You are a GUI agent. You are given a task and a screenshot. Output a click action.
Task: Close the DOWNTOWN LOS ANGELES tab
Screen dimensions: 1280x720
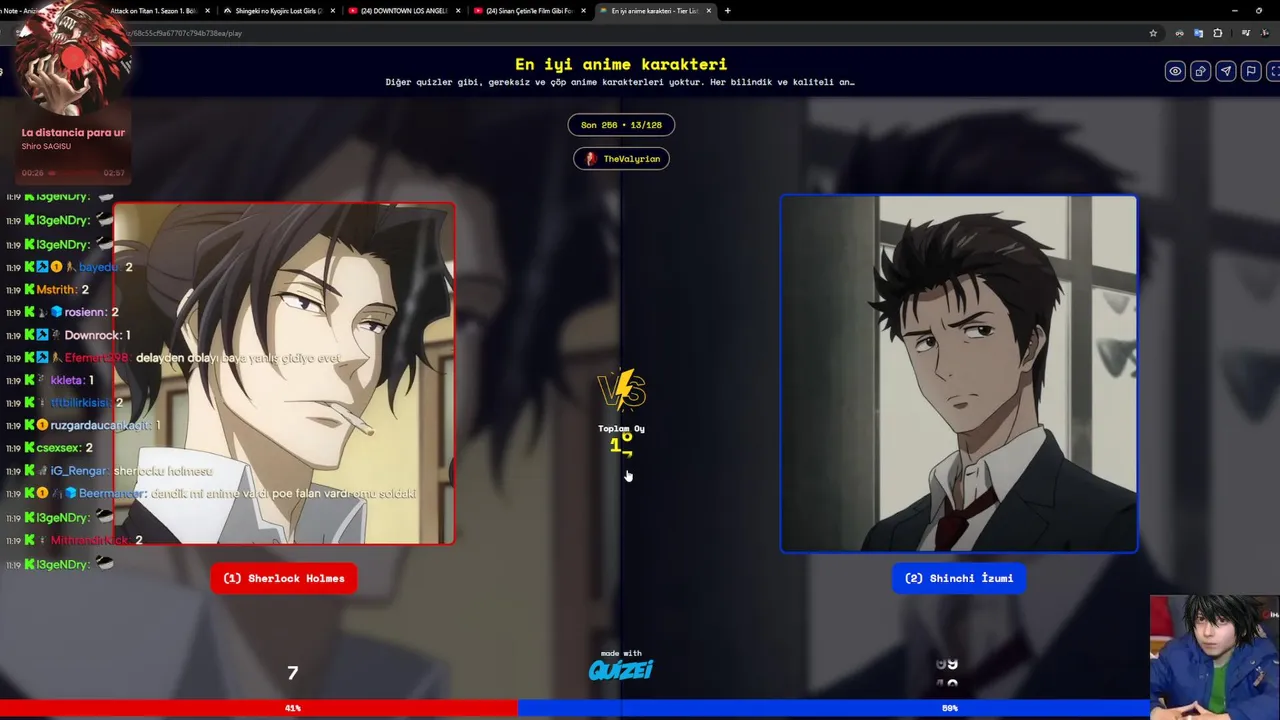coord(458,11)
